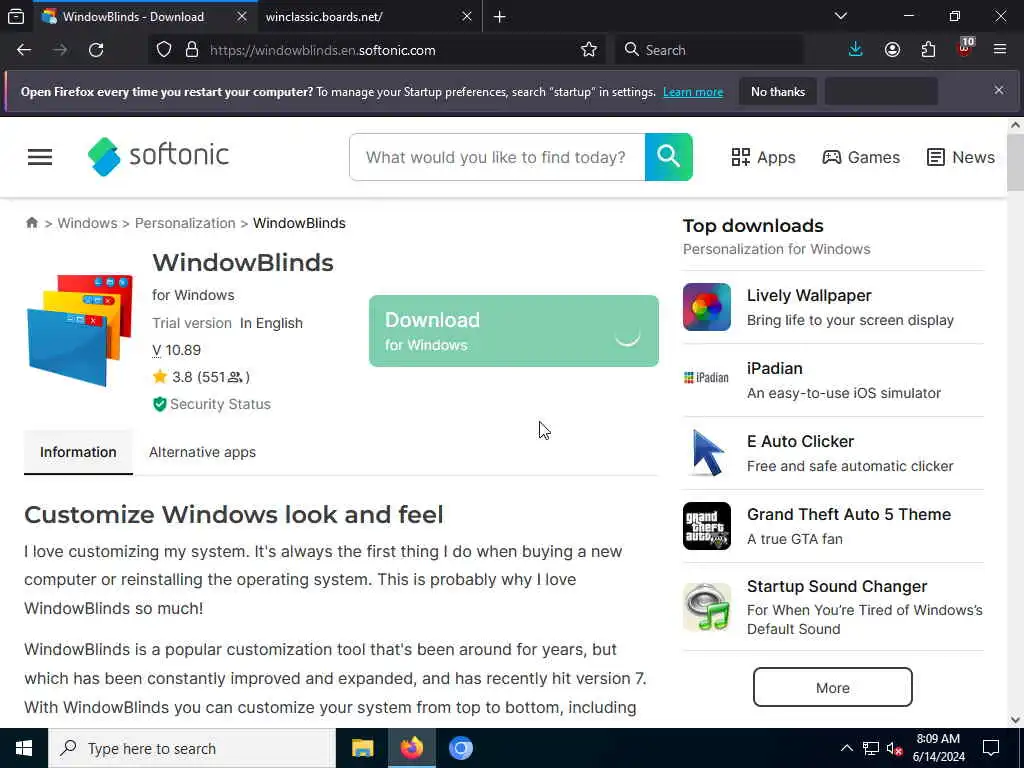Click the red extension badge showing 10

[965, 48]
